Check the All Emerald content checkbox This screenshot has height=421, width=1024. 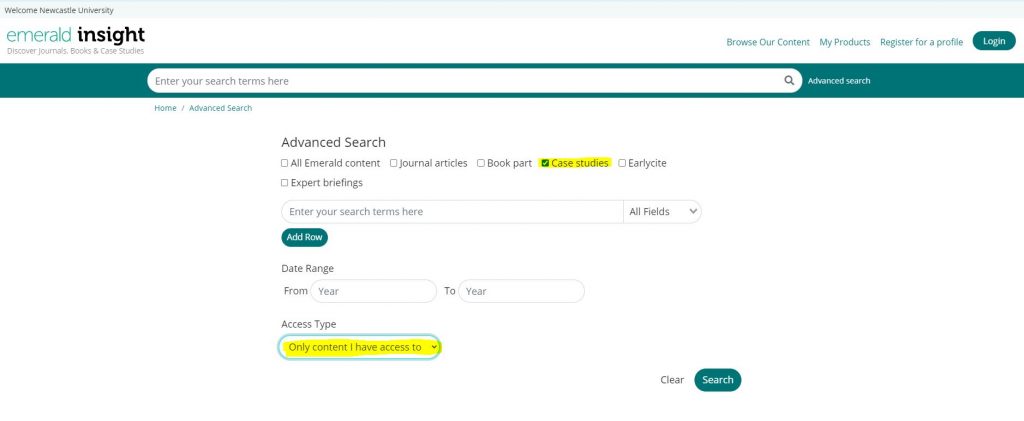click(x=285, y=163)
